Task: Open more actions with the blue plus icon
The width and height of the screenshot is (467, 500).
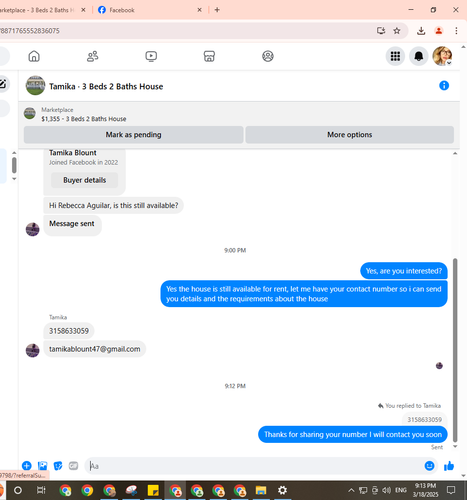Action: pyautogui.click(x=27, y=466)
